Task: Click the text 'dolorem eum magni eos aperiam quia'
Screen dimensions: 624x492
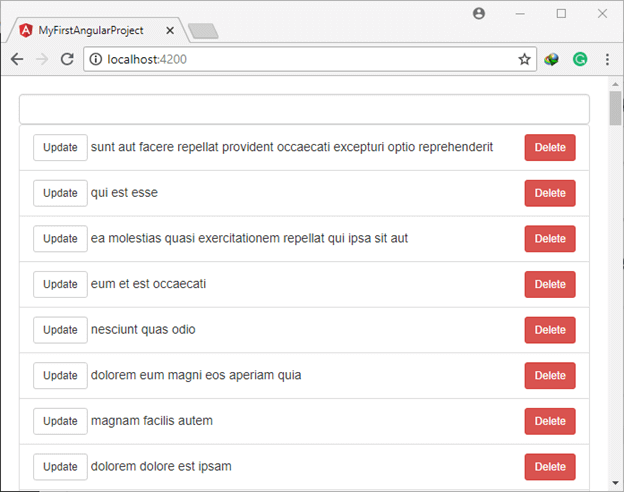Action: tap(196, 375)
